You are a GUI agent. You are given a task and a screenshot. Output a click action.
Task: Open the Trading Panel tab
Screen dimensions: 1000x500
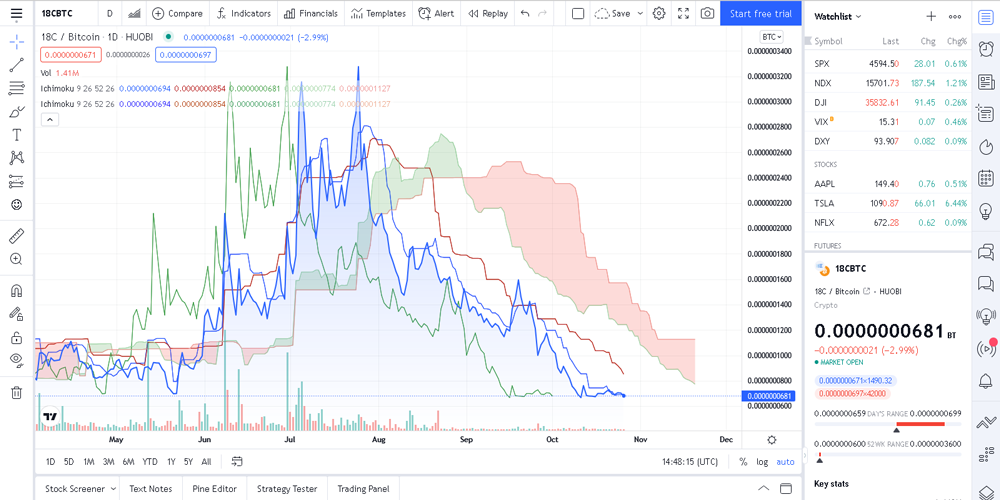click(x=363, y=489)
